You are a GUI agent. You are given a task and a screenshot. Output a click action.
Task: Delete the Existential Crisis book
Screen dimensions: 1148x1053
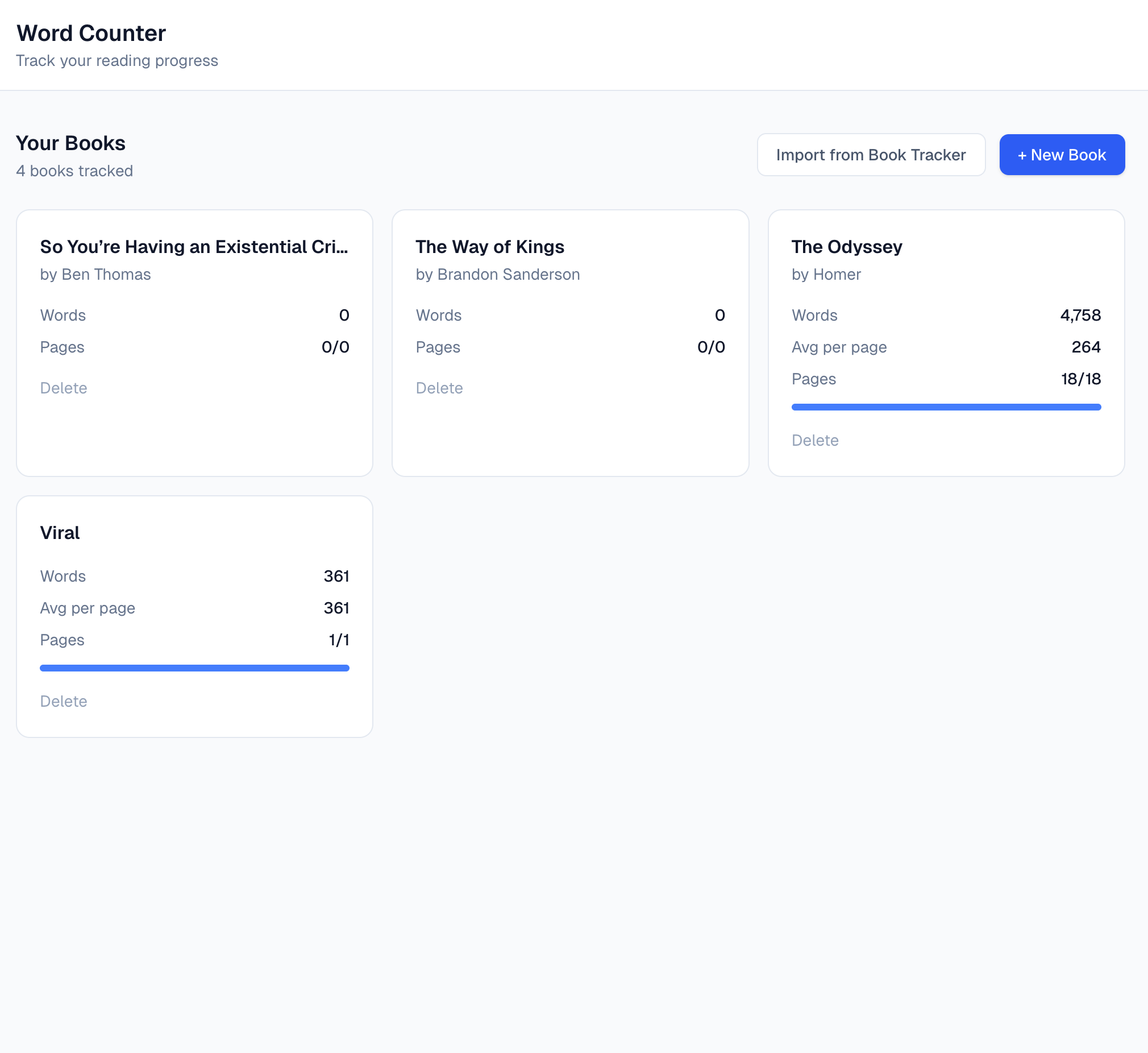[63, 388]
